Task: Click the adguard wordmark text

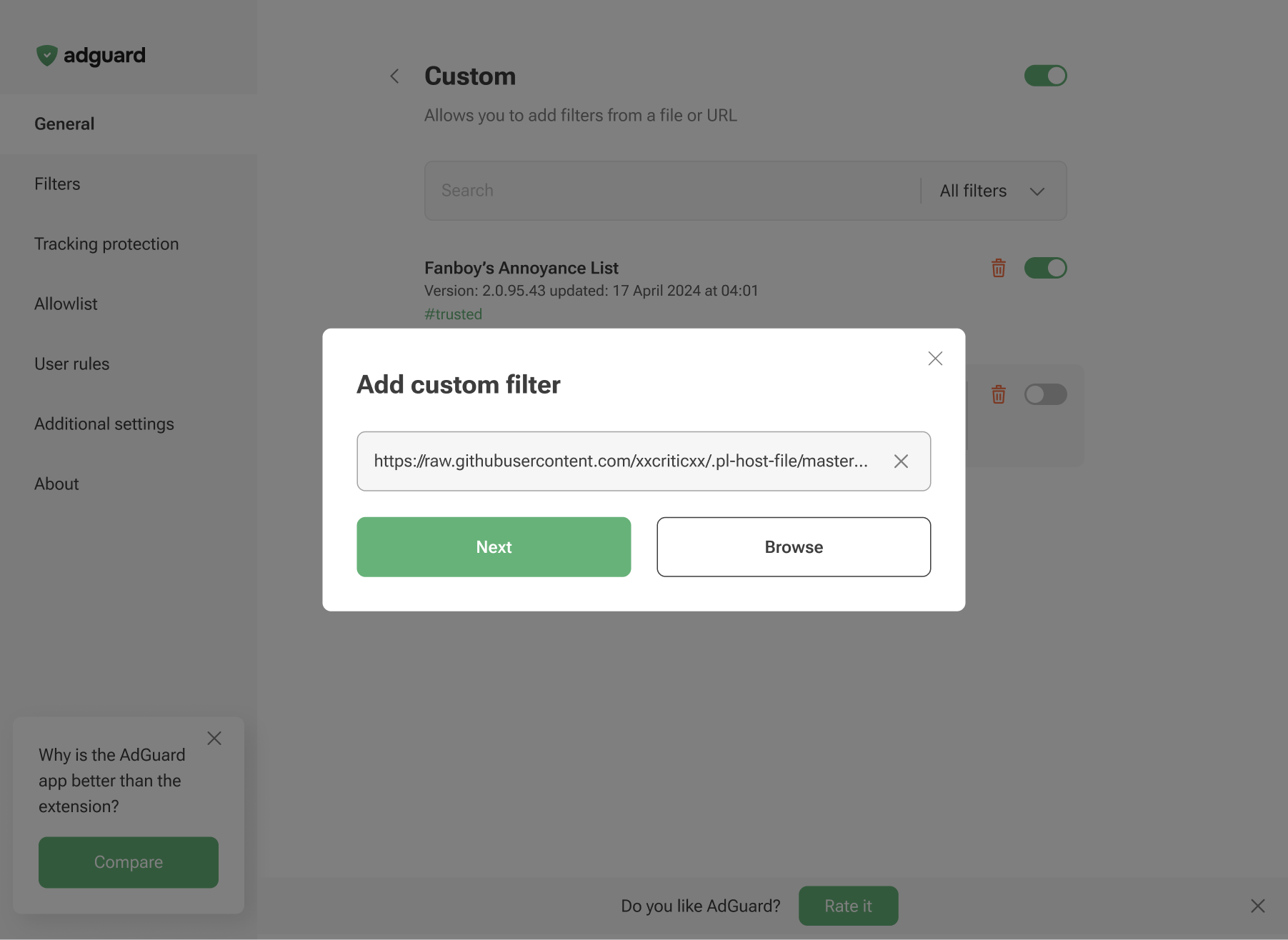Action: pyautogui.click(x=104, y=56)
